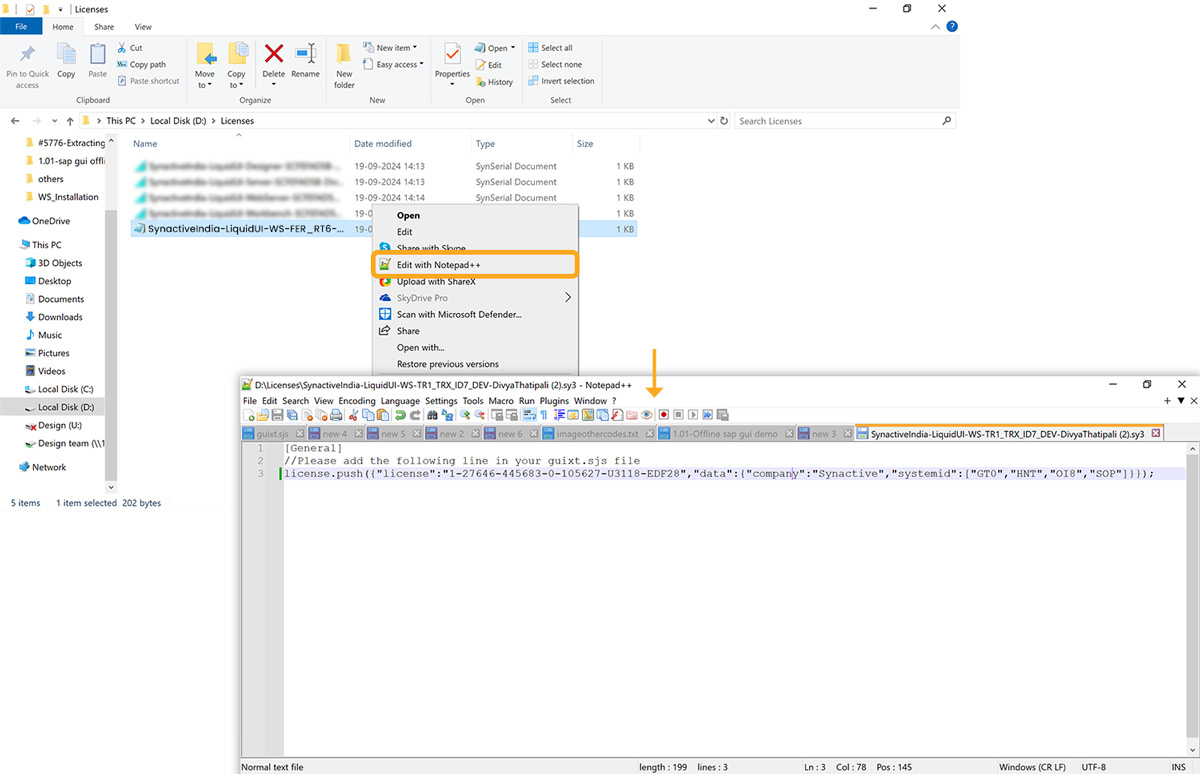Click Invert selection in the ribbon
This screenshot has height=774, width=1200.
[561, 81]
